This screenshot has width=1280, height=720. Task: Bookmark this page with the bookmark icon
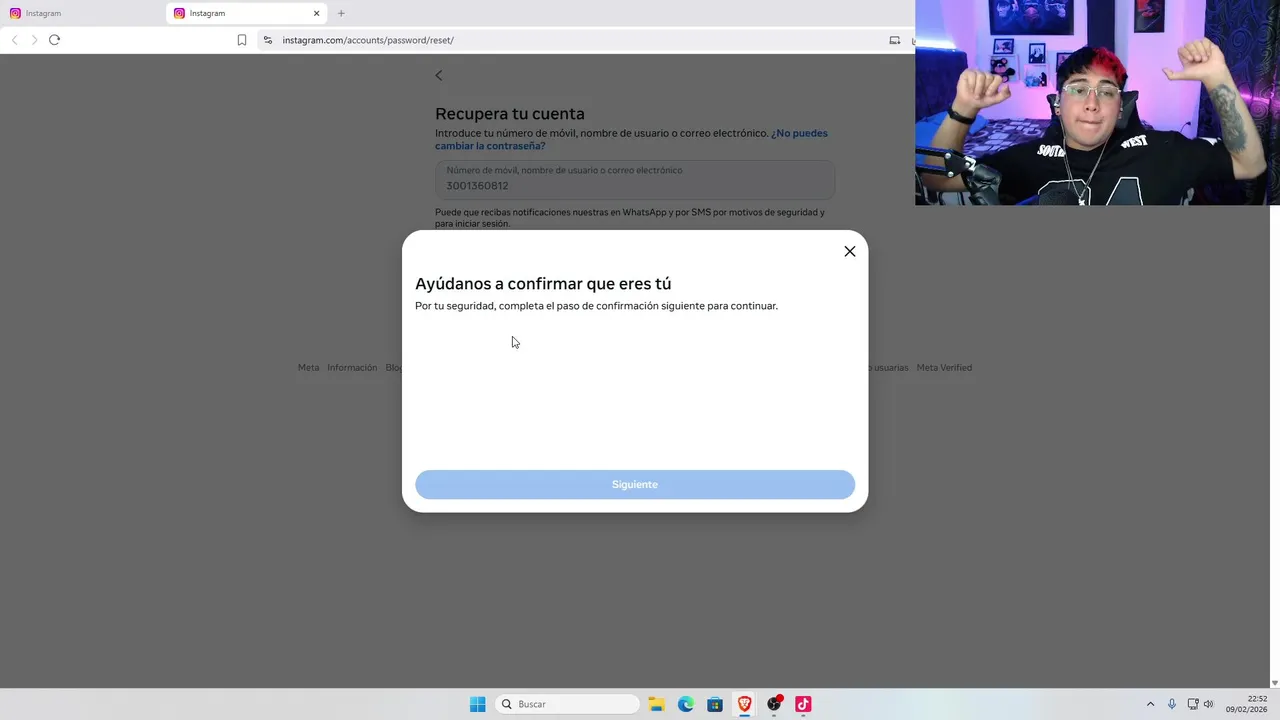[x=242, y=40]
